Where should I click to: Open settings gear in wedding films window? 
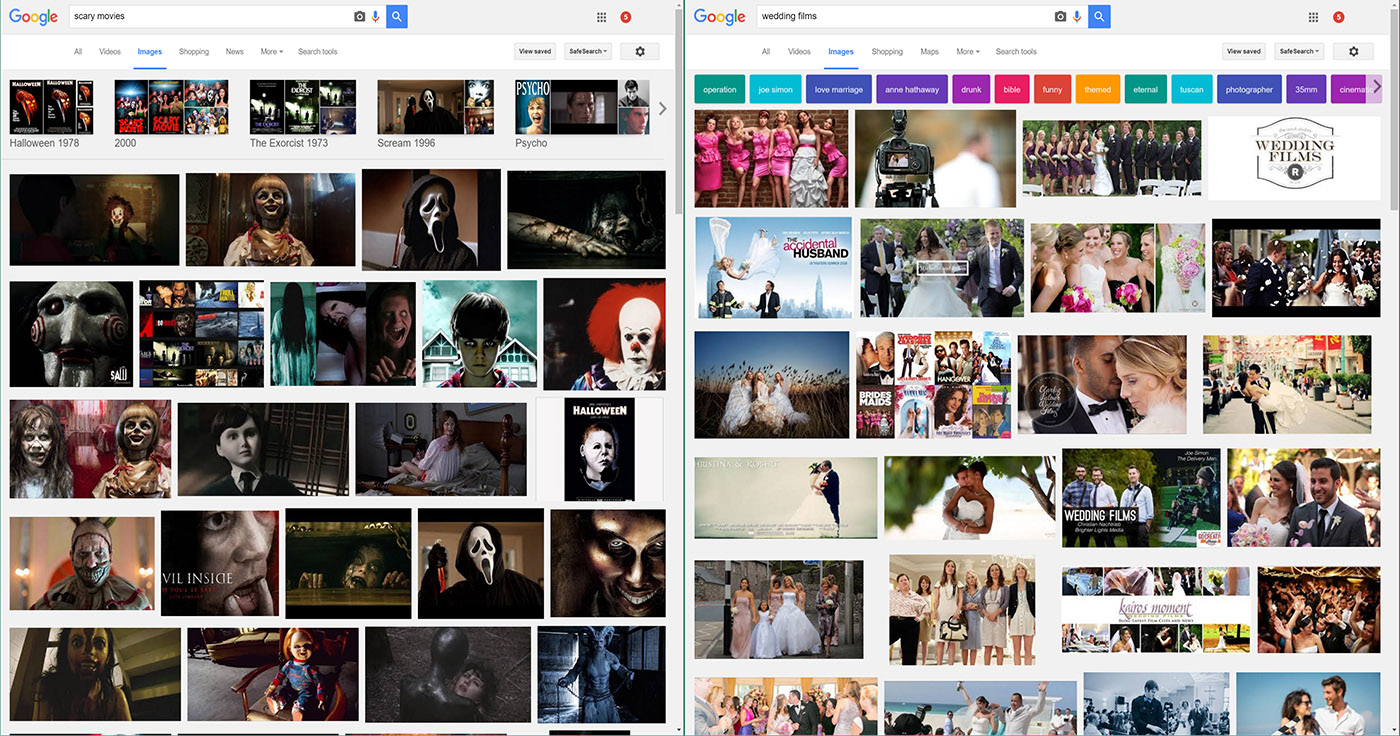[1354, 51]
